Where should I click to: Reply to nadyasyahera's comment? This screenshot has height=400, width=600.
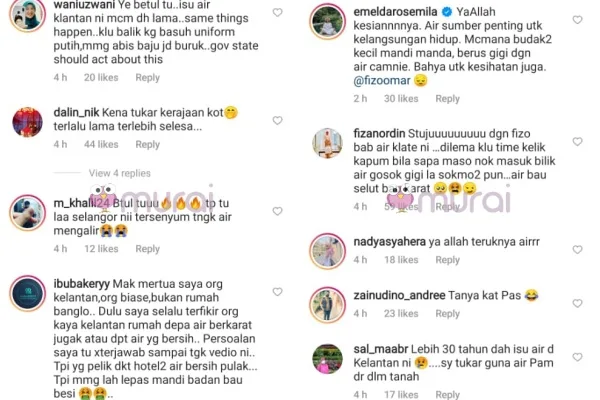(x=447, y=260)
